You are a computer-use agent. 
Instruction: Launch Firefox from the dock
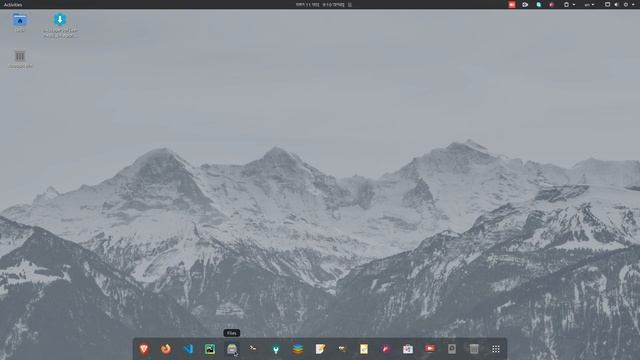(166, 349)
